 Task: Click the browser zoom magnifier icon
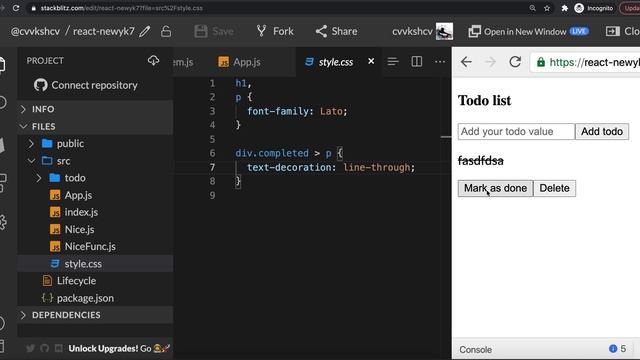click(532, 8)
